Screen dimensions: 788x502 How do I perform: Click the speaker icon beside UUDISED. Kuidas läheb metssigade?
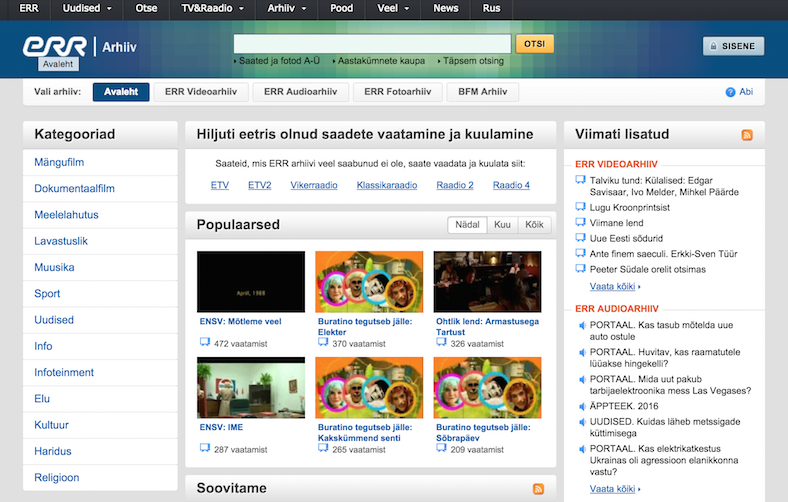coord(582,422)
